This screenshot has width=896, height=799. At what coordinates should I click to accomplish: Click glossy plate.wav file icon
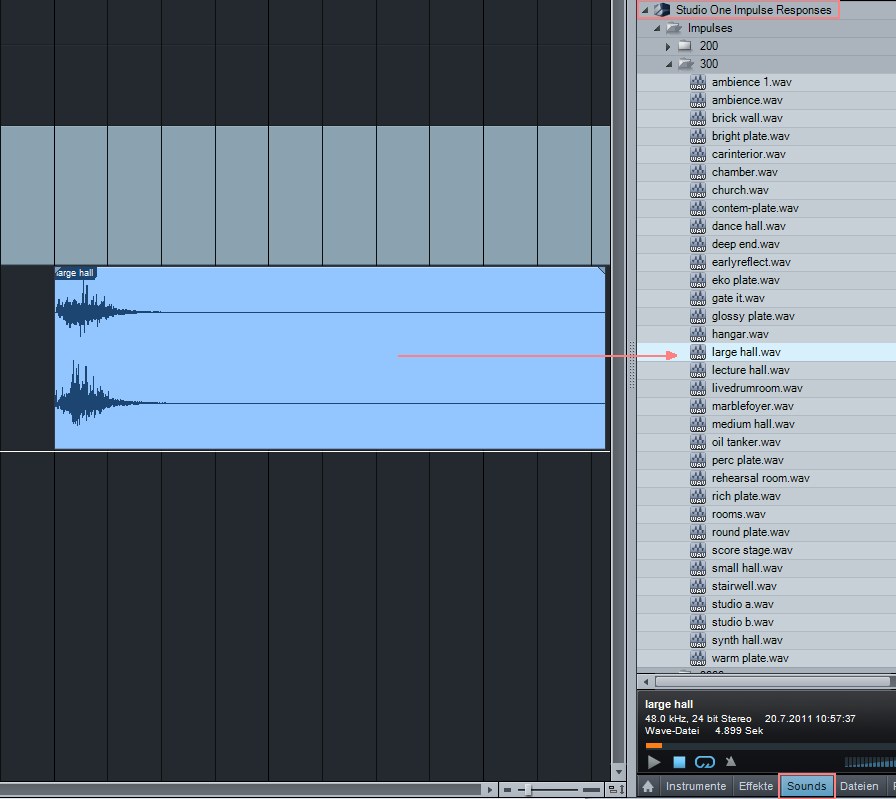698,316
